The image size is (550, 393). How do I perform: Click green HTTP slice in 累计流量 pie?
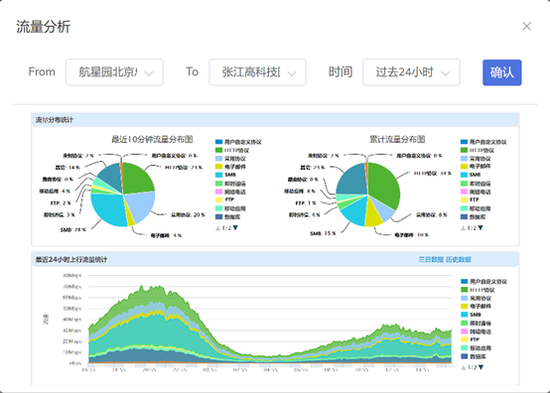384,184
